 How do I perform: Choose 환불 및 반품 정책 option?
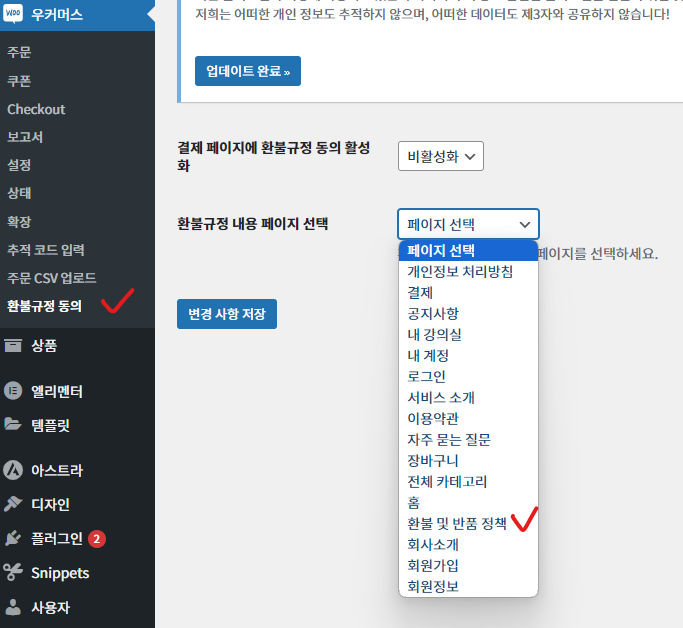468,523
